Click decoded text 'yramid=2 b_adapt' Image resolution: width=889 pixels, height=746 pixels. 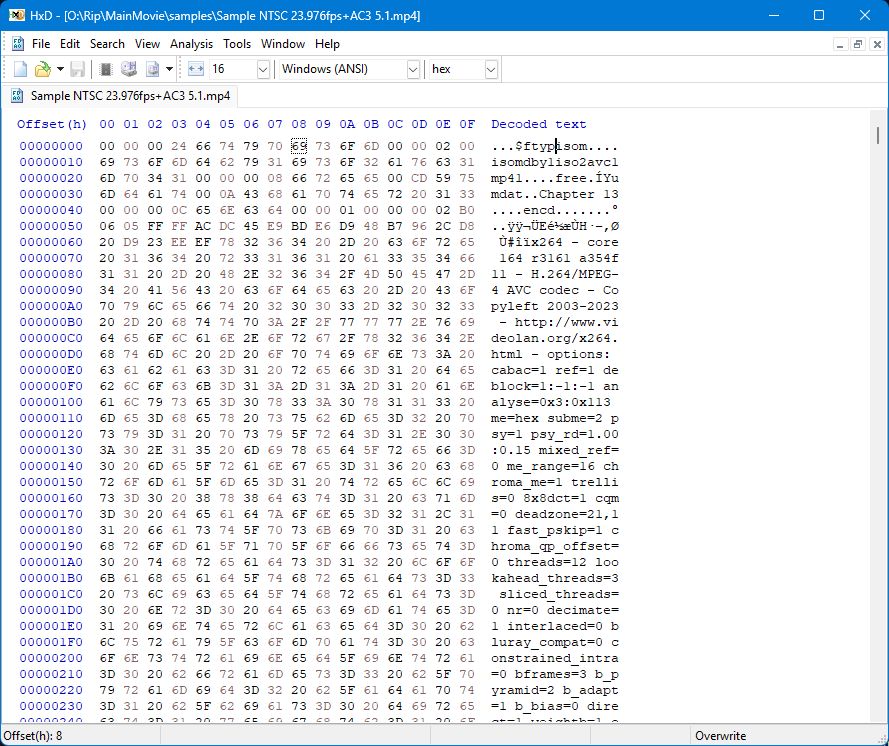coord(554,690)
